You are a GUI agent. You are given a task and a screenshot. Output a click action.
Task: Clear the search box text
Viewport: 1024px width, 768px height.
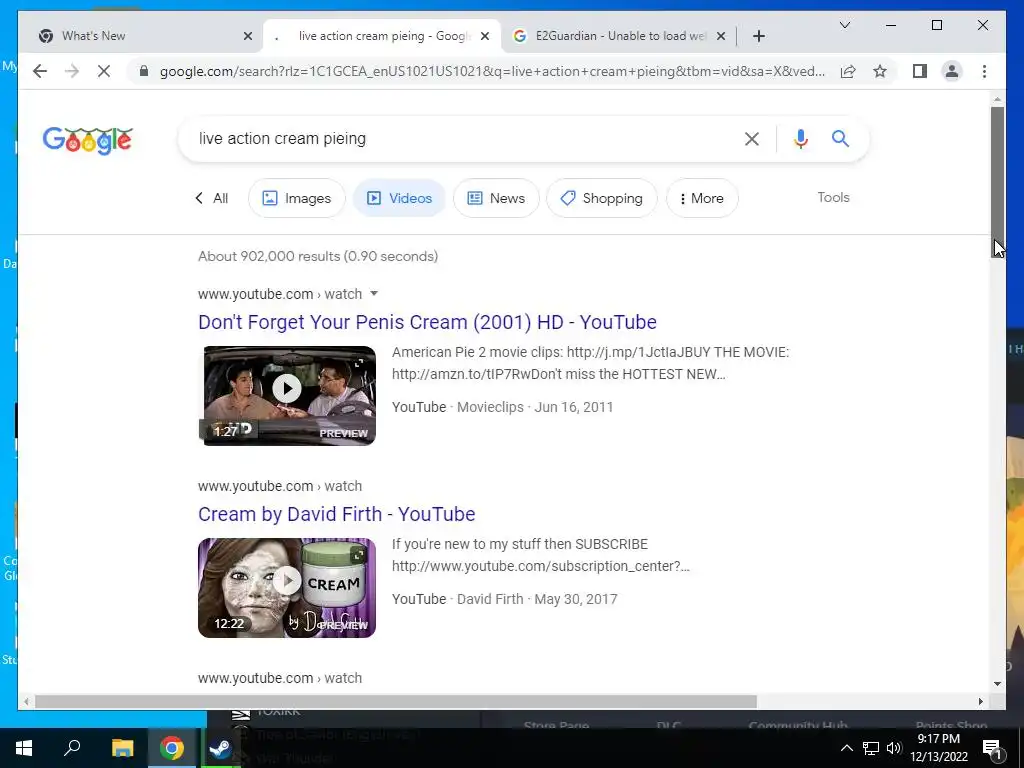click(752, 138)
